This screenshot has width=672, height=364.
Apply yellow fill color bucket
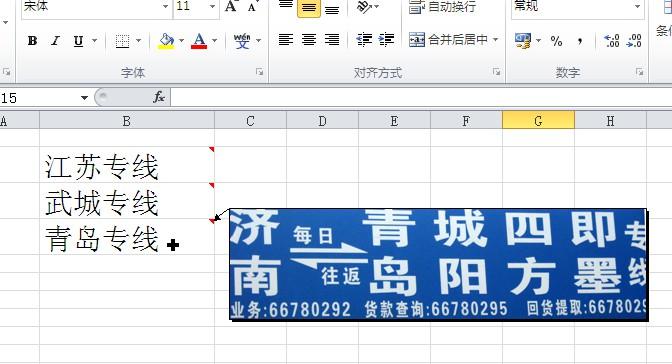click(166, 41)
